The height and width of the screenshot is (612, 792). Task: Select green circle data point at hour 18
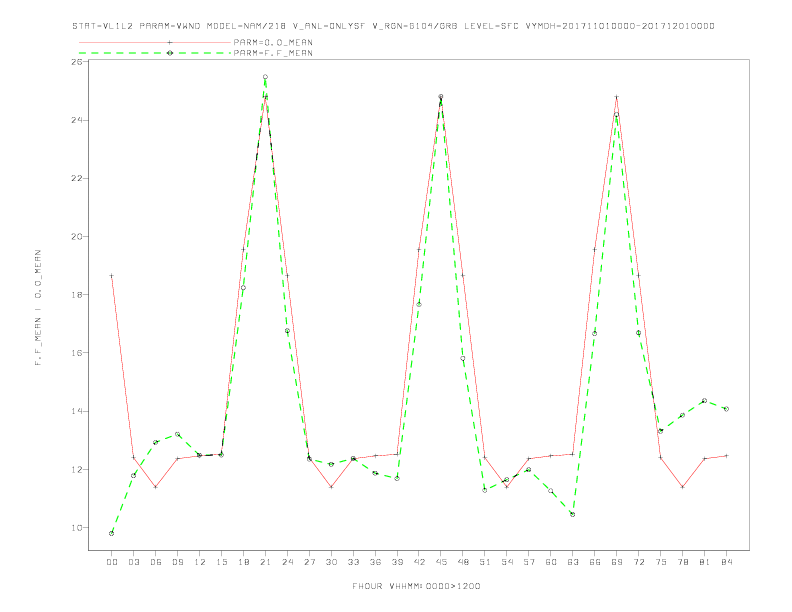coord(243,288)
